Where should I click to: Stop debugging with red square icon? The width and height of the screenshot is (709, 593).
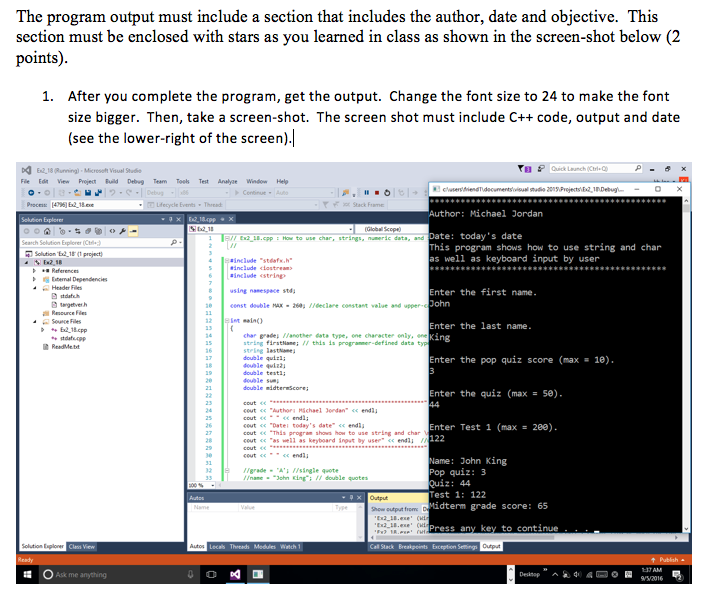(377, 193)
